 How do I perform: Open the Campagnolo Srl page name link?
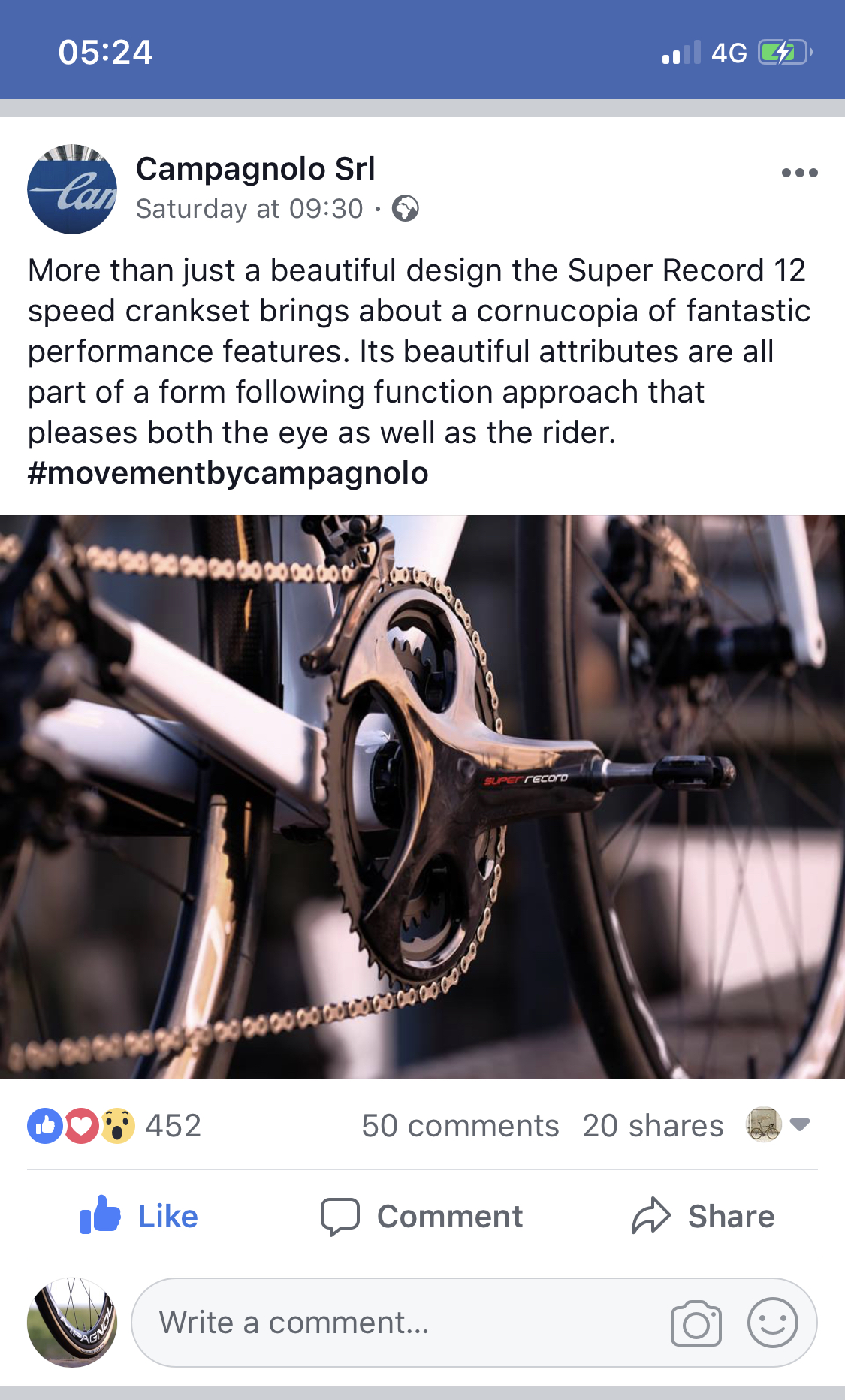point(255,169)
